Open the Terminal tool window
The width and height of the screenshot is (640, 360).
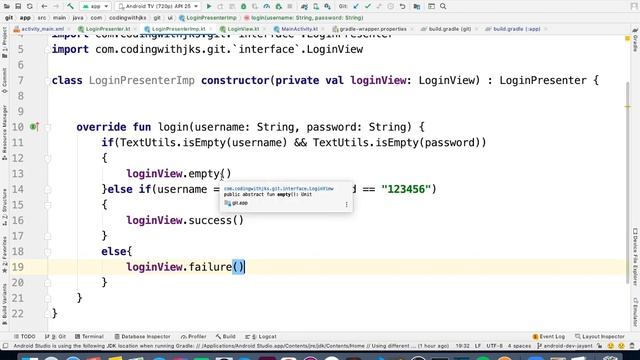pos(89,336)
